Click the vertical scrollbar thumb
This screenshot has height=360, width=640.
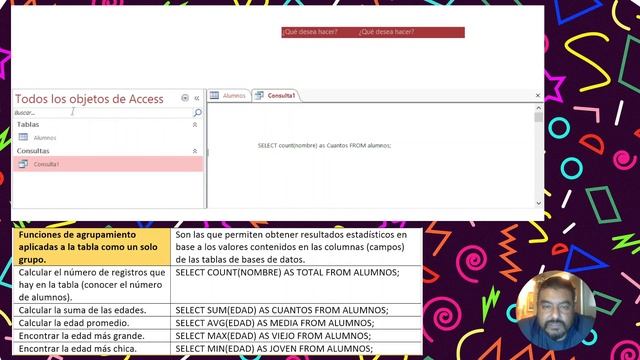[x=538, y=118]
